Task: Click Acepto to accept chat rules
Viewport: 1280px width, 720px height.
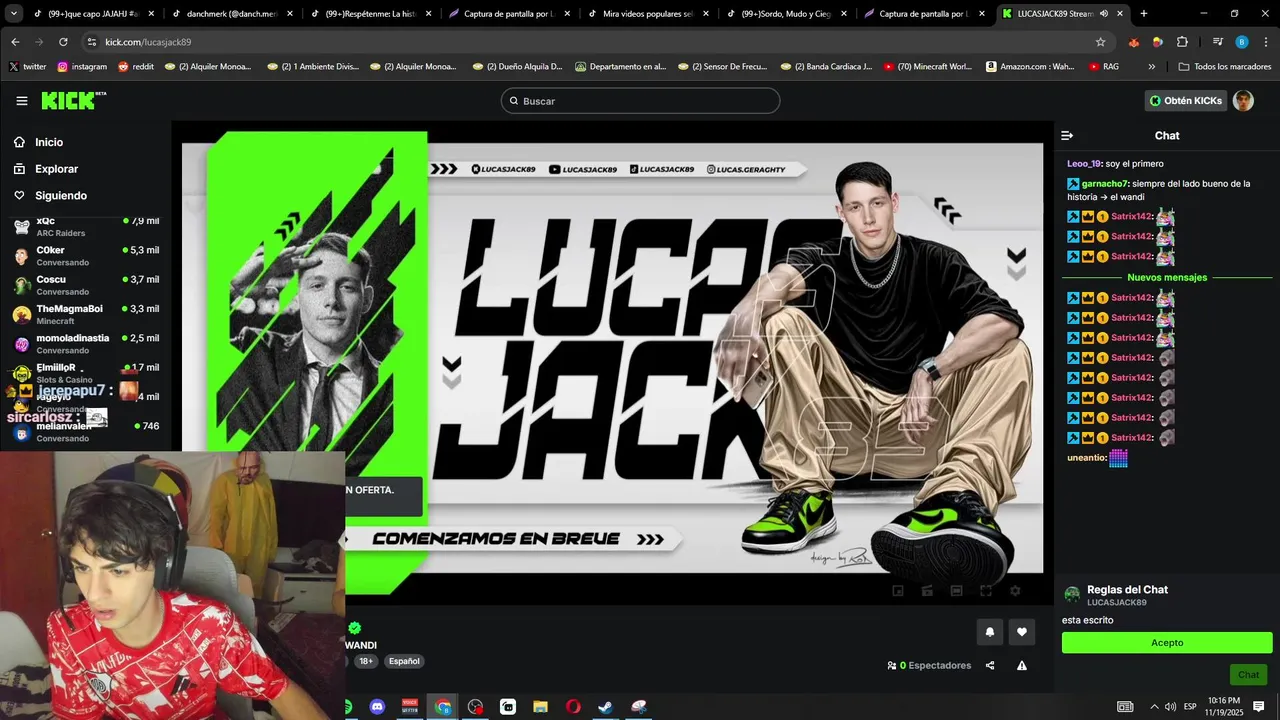Action: point(1167,643)
